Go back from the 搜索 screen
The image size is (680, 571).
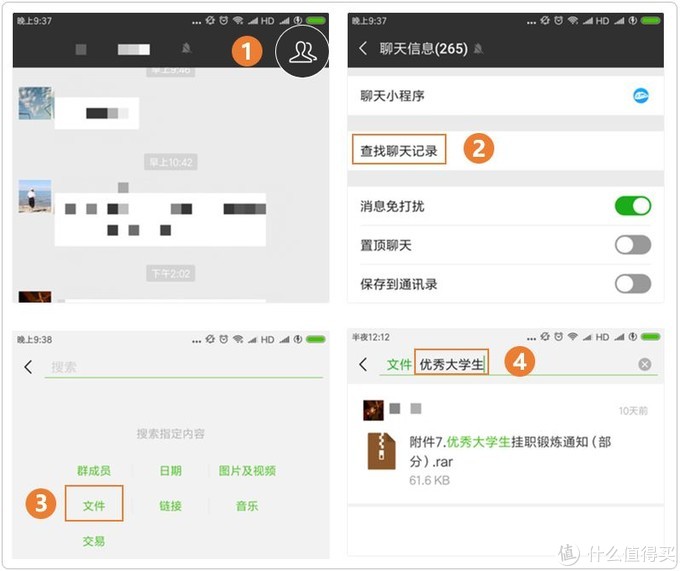tap(28, 367)
